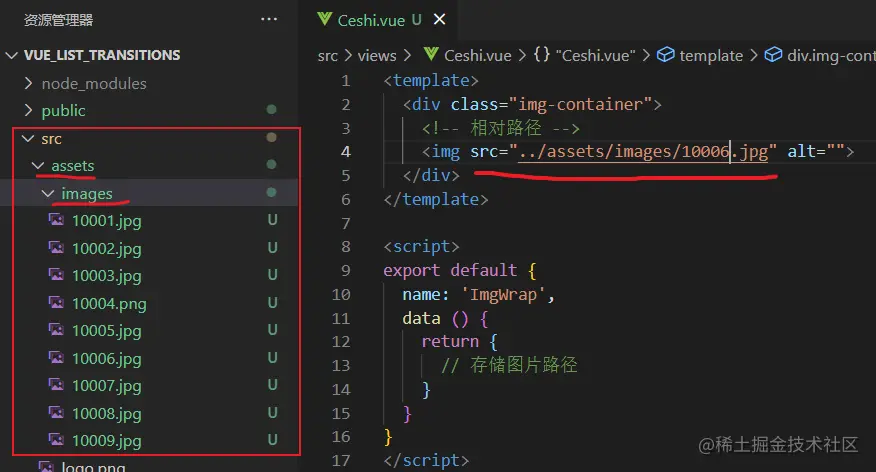Click the Vue icon in the breadcrumb

point(431,54)
